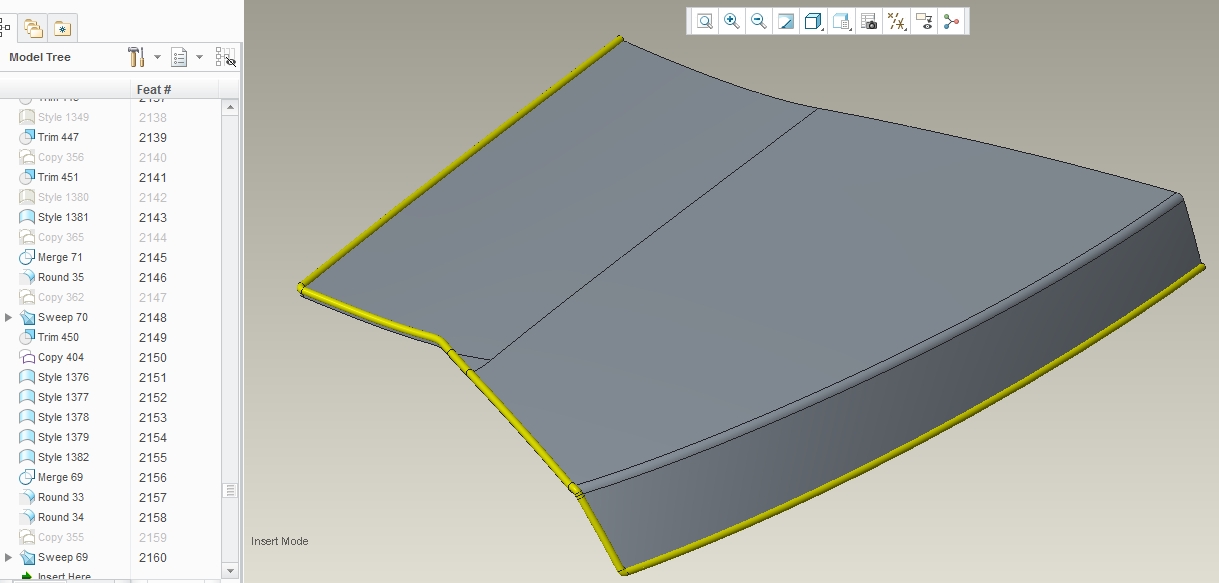The image size is (1219, 583).
Task: Select Trim 447 in the model tree
Action: click(58, 137)
